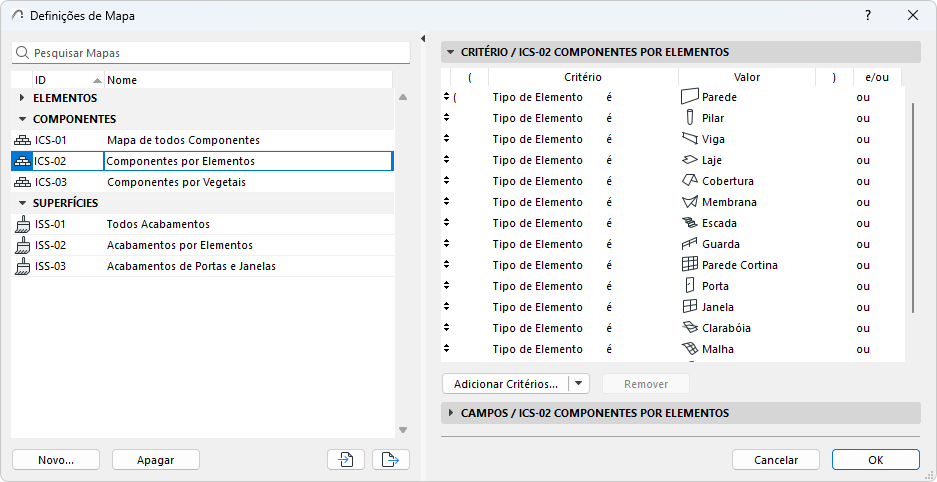
Task: Click the Cancelar button
Action: [775, 460]
